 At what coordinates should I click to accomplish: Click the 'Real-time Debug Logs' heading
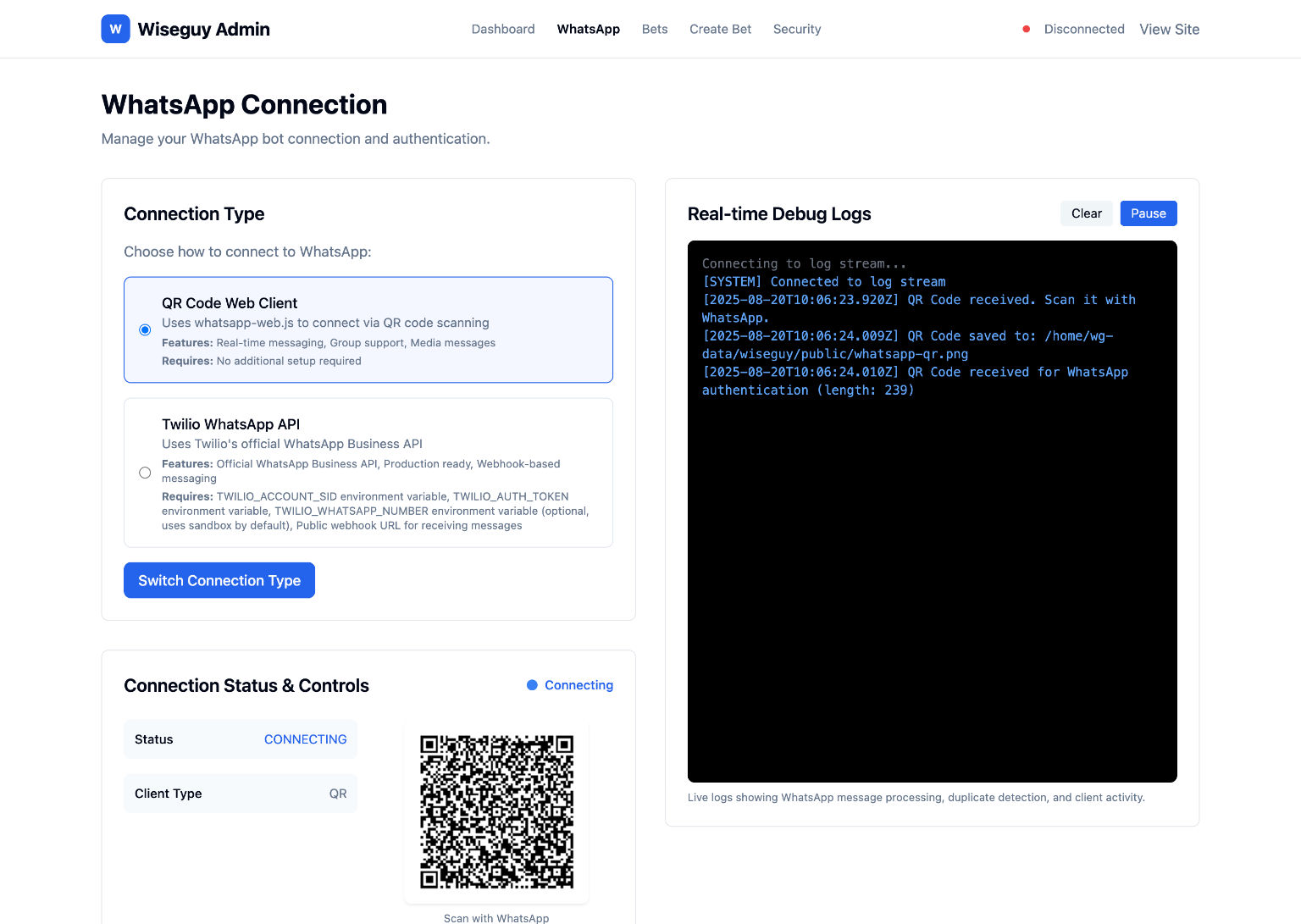779,213
